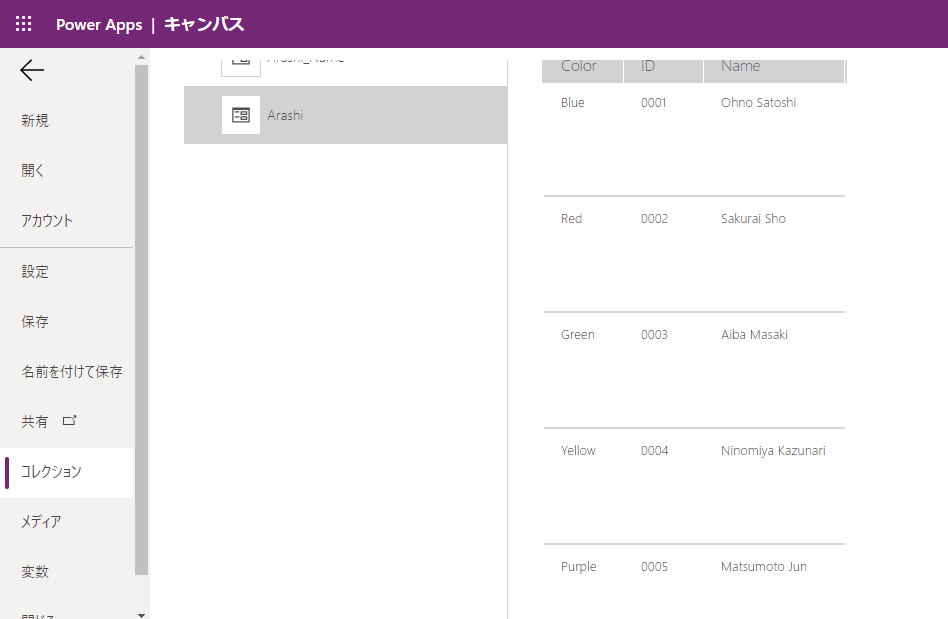
Task: Click the Aiba Masaki name cell
Action: click(755, 335)
